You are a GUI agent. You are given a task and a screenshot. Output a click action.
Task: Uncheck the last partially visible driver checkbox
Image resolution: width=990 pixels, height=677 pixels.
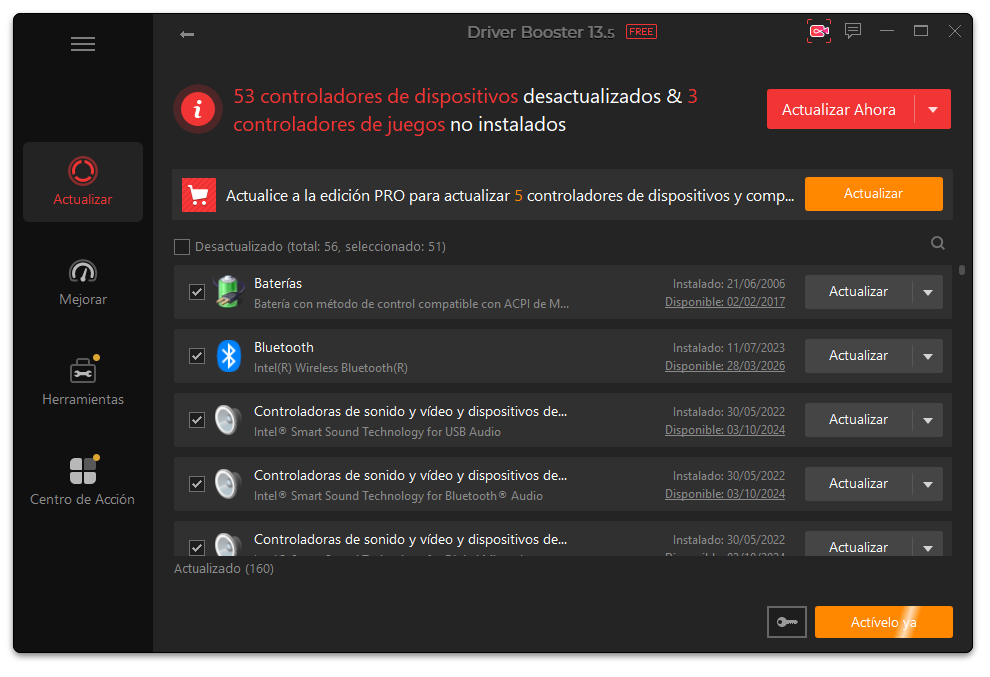[197, 547]
